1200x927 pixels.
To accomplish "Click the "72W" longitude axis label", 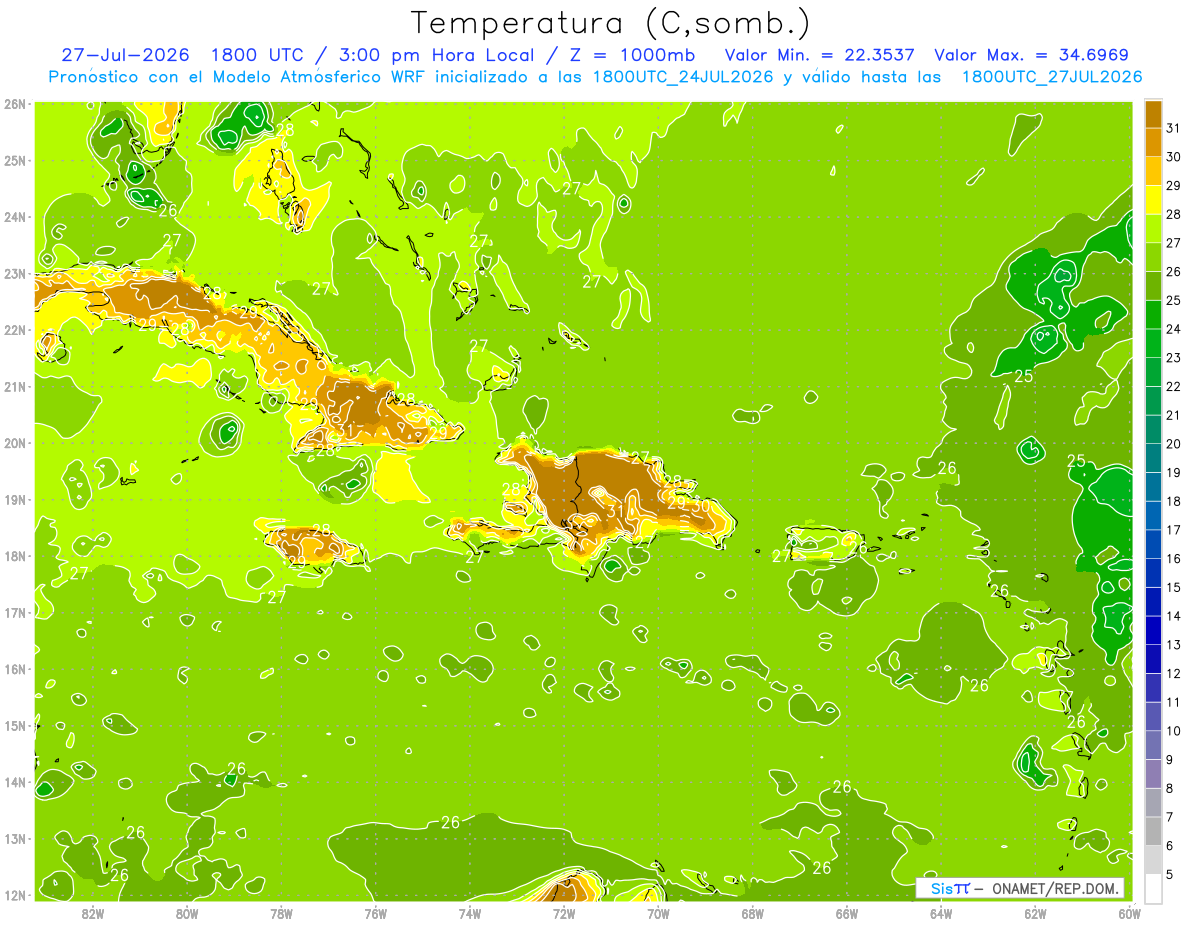I will pyautogui.click(x=564, y=913).
